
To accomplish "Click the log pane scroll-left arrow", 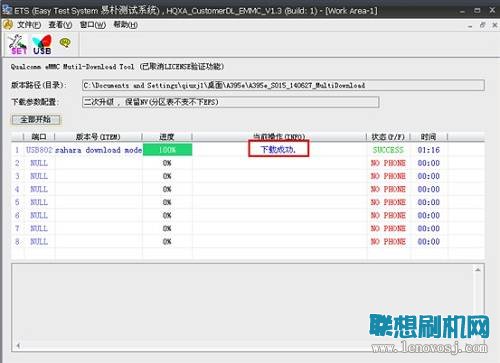I will tap(18, 346).
